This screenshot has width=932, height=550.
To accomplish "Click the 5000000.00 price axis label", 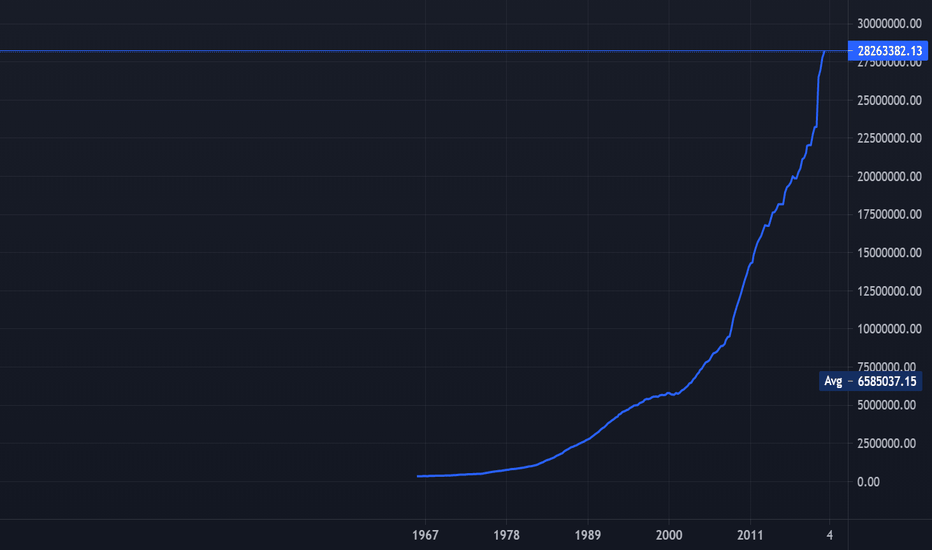I will [x=886, y=405].
